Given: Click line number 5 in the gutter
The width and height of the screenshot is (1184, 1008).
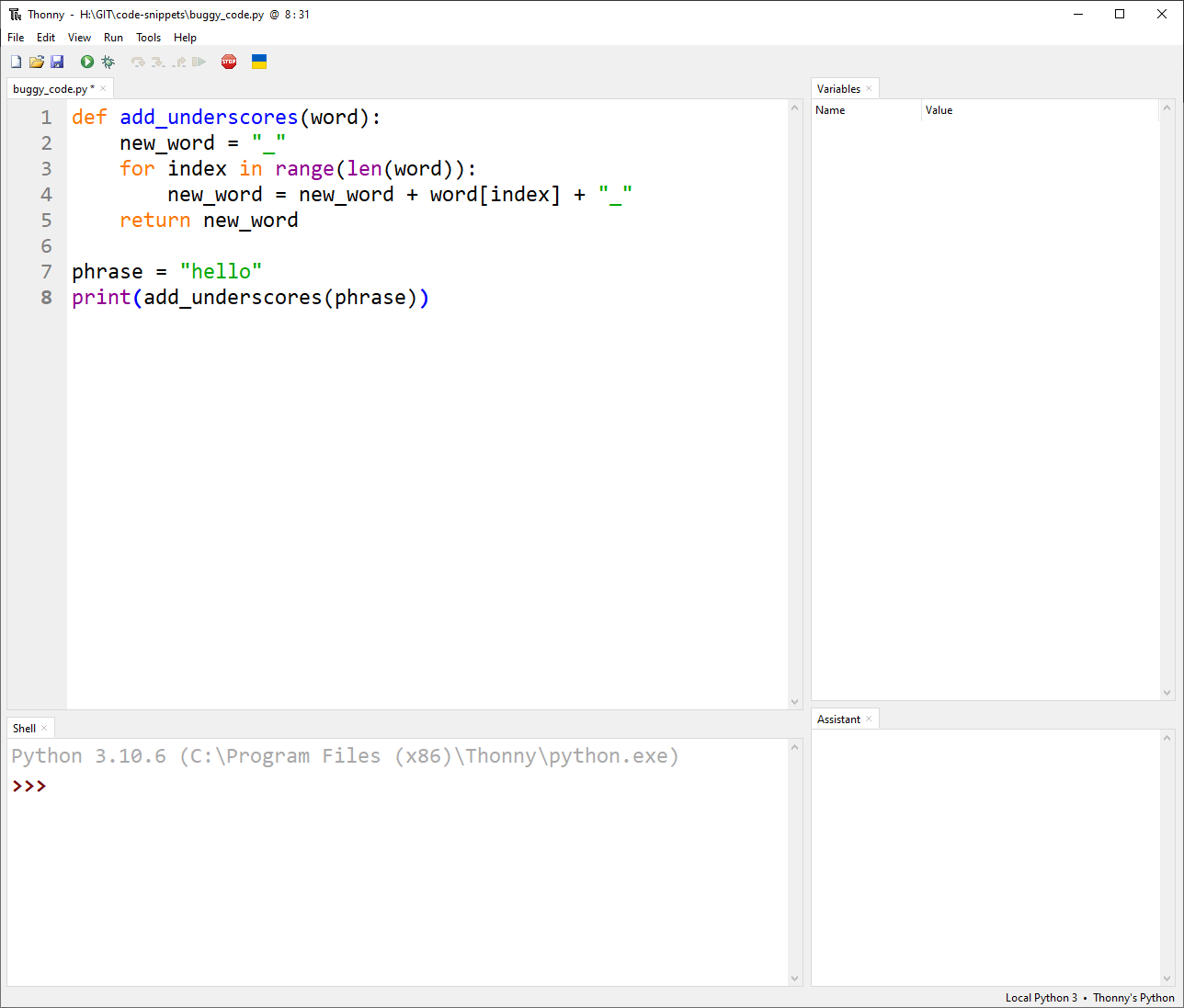Looking at the screenshot, I should click(46, 221).
